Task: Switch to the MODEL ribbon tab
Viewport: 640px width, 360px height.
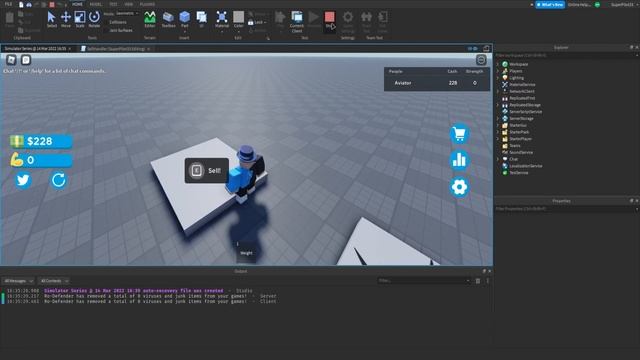Action: (x=96, y=4)
